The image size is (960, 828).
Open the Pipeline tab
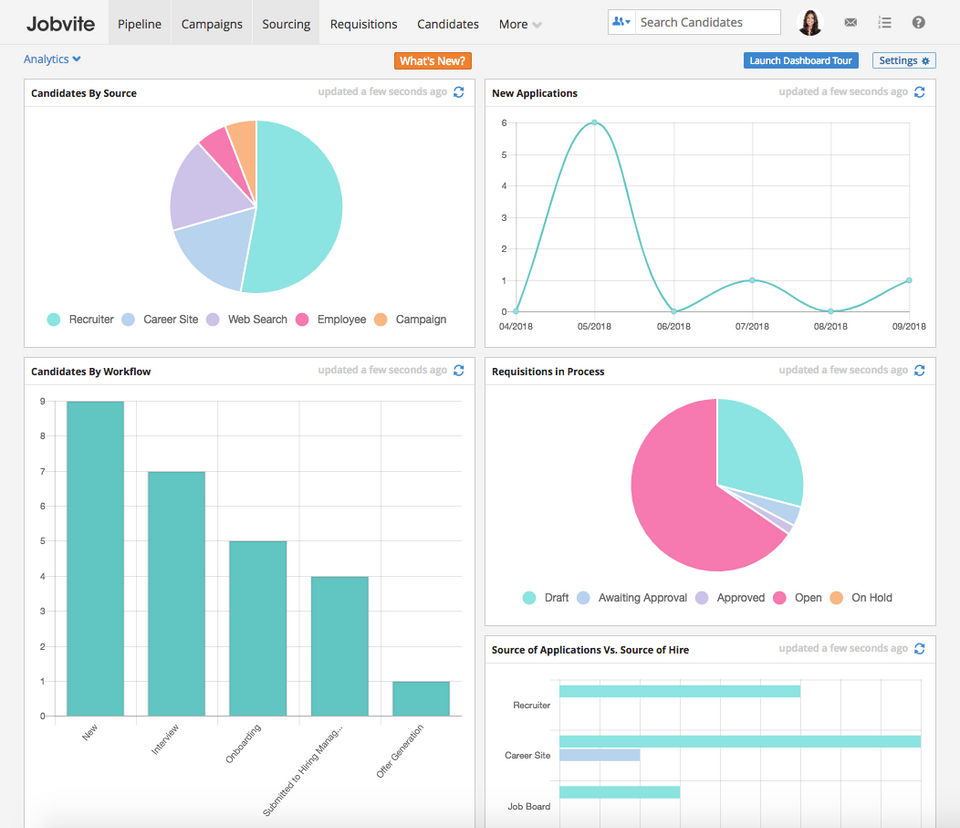pos(140,24)
